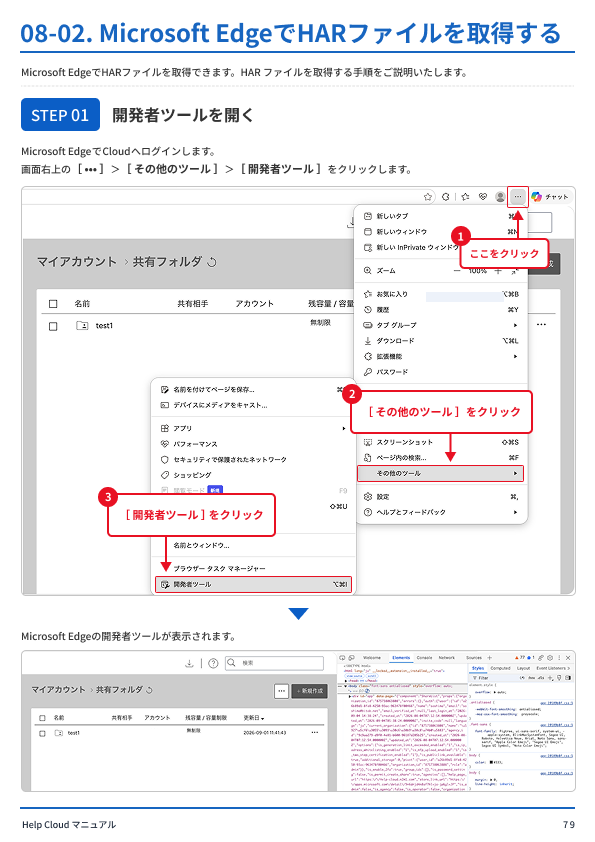Click the test1 folder icon in upper screenshot

82,325
